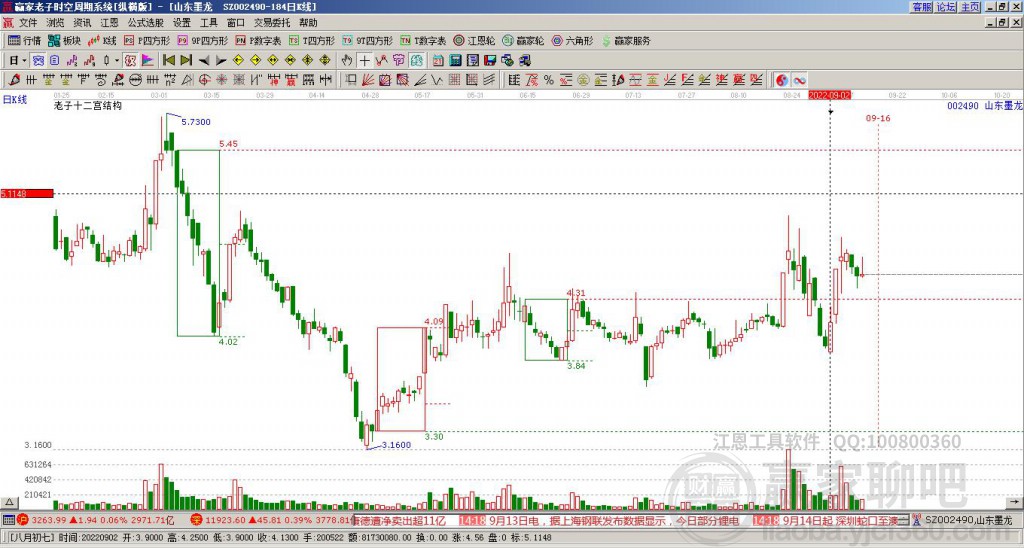Open the 窗口 menu
The image size is (1024, 548).
pos(236,23)
